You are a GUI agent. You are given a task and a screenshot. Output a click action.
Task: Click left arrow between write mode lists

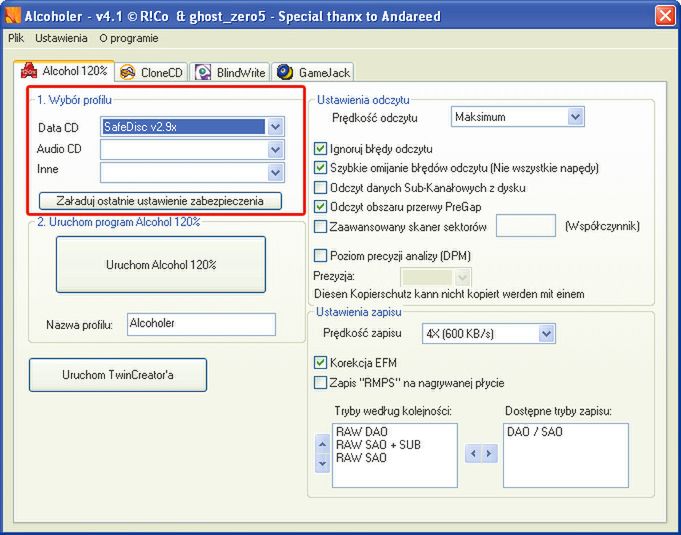click(x=473, y=454)
